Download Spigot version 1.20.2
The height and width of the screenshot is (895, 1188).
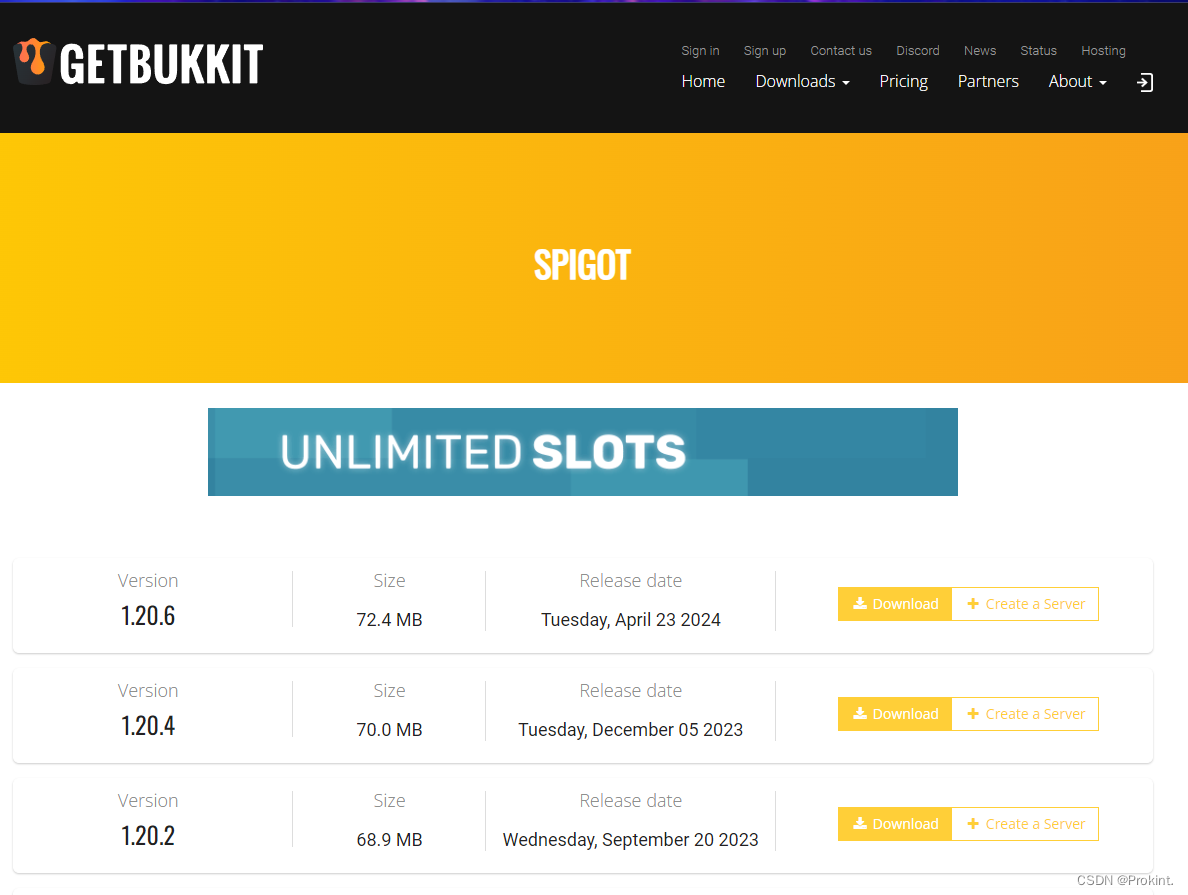(895, 824)
